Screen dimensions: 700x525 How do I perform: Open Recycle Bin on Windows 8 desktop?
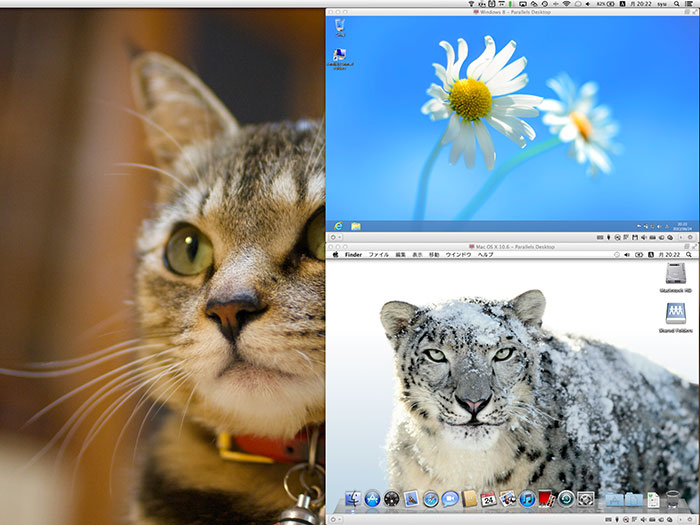(x=340, y=27)
